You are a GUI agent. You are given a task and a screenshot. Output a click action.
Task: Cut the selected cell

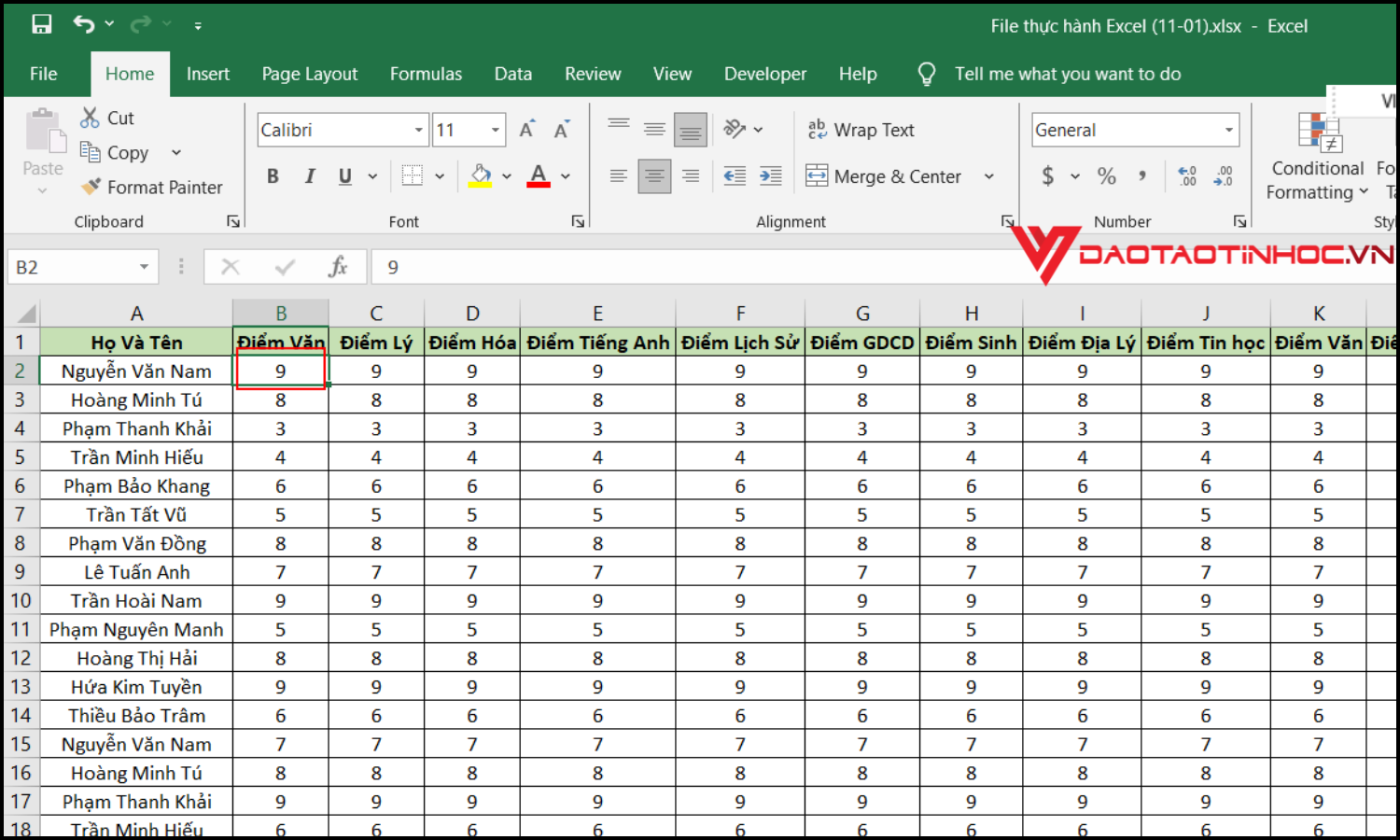pos(107,118)
